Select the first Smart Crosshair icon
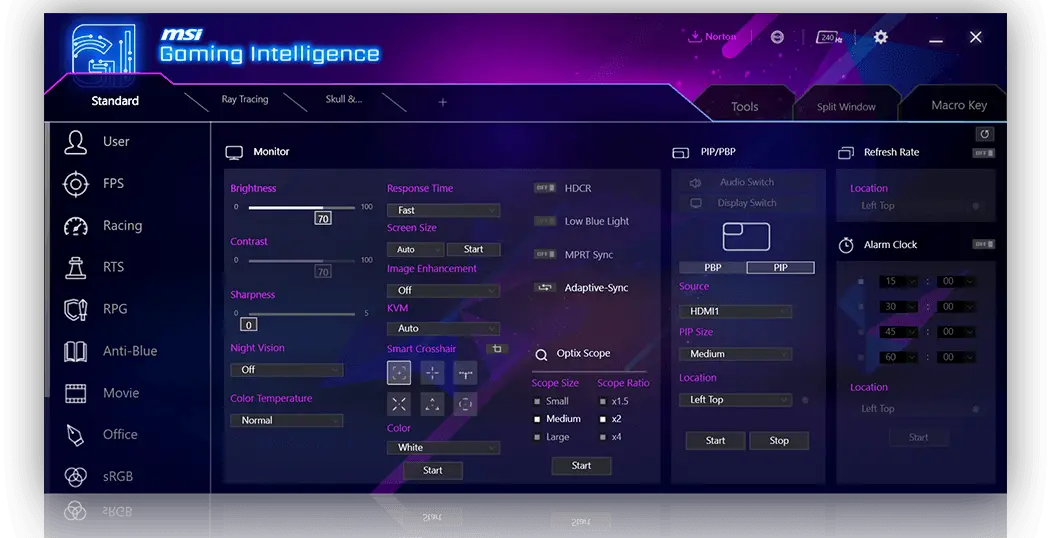The height and width of the screenshot is (538, 1051). (399, 373)
